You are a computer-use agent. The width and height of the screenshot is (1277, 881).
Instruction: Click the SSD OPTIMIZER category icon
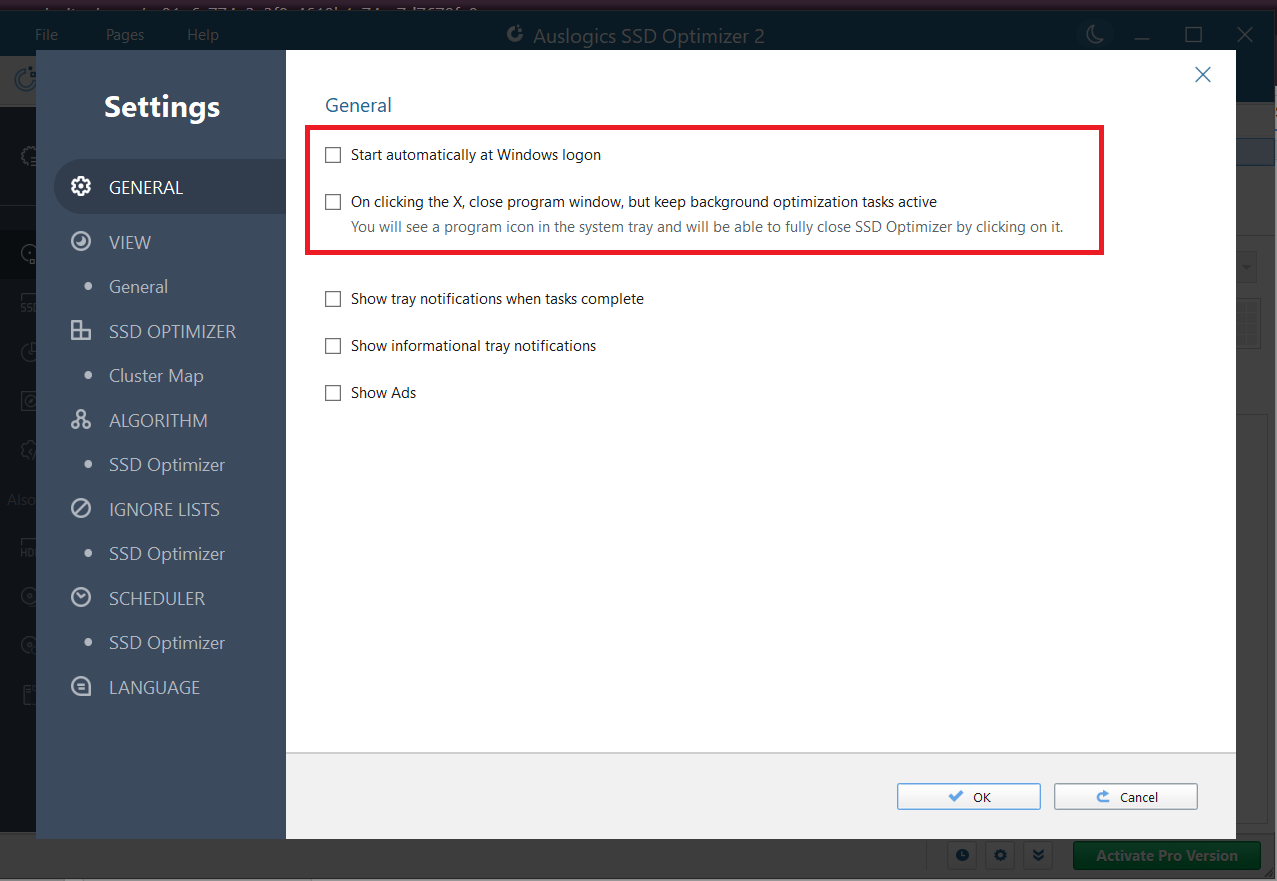tap(80, 330)
